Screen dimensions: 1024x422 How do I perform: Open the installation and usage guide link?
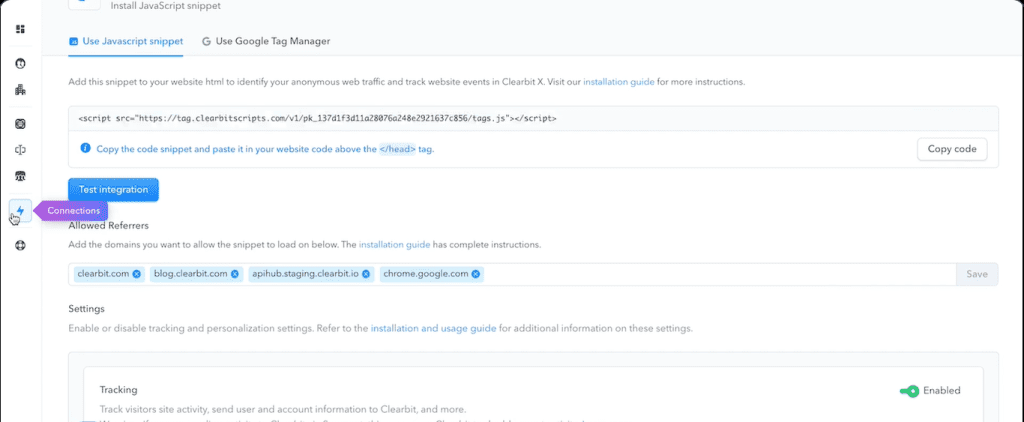434,328
